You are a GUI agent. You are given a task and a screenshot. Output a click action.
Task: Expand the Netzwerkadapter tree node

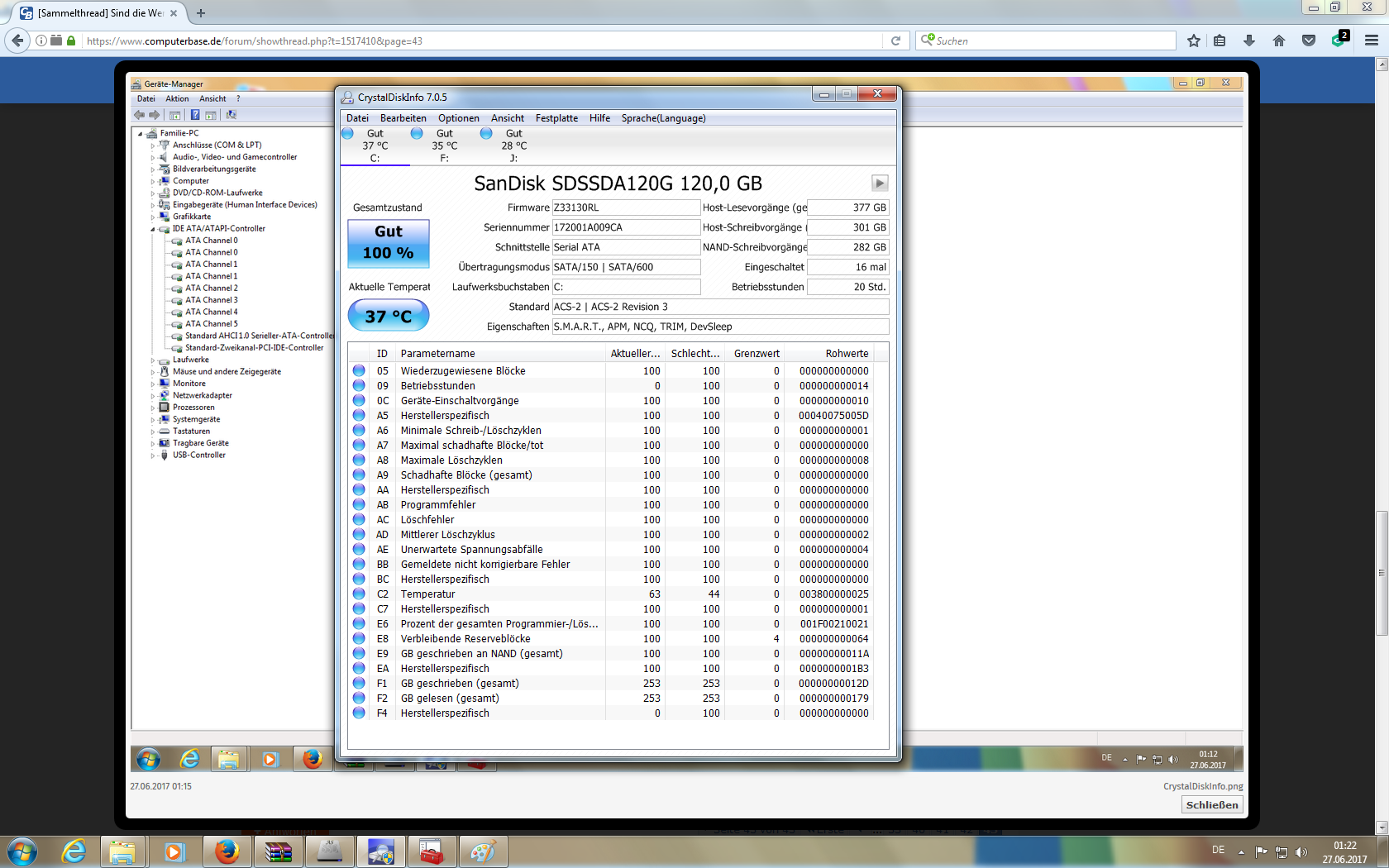[153, 396]
